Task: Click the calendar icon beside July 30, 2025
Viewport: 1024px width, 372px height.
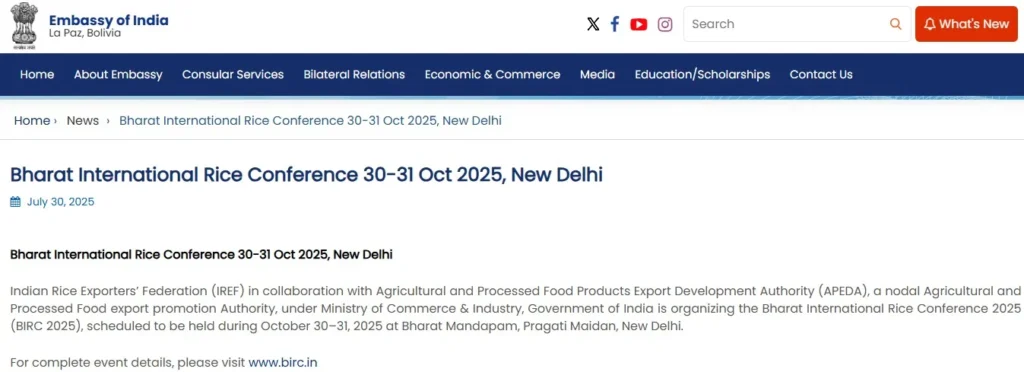Action: 16,202
